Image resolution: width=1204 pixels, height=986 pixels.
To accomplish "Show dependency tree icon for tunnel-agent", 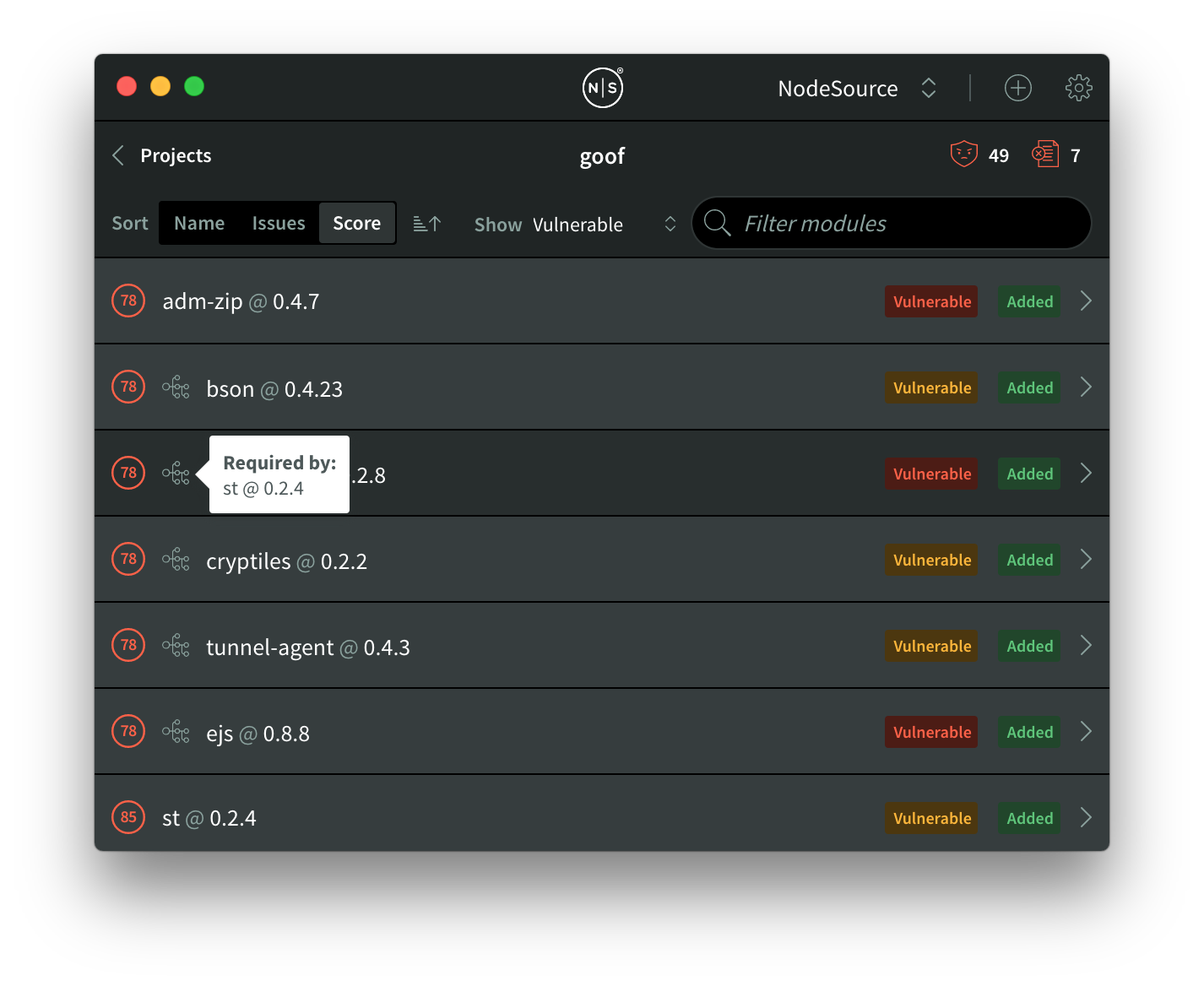I will [176, 646].
